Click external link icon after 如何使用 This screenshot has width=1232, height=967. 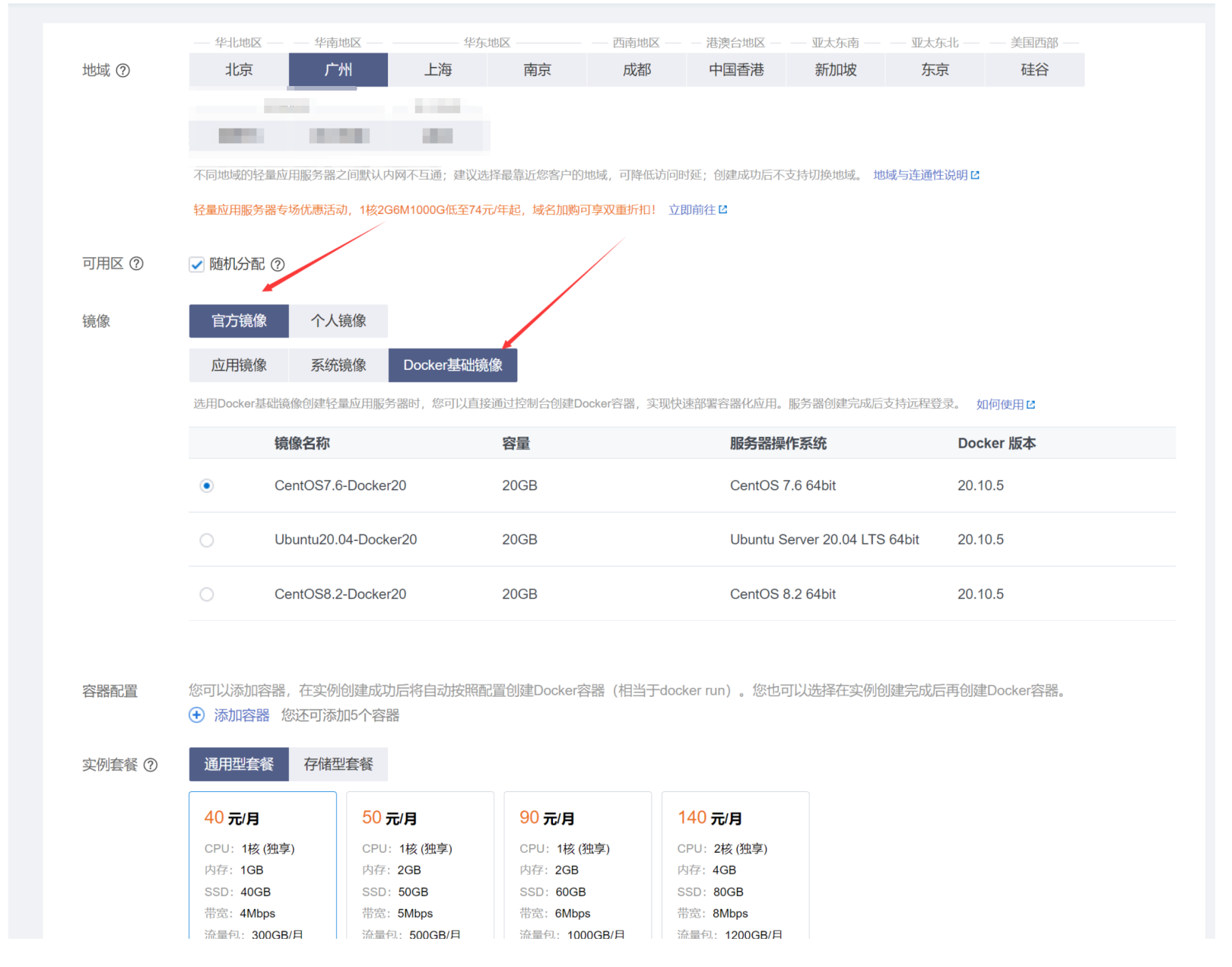tap(1030, 405)
